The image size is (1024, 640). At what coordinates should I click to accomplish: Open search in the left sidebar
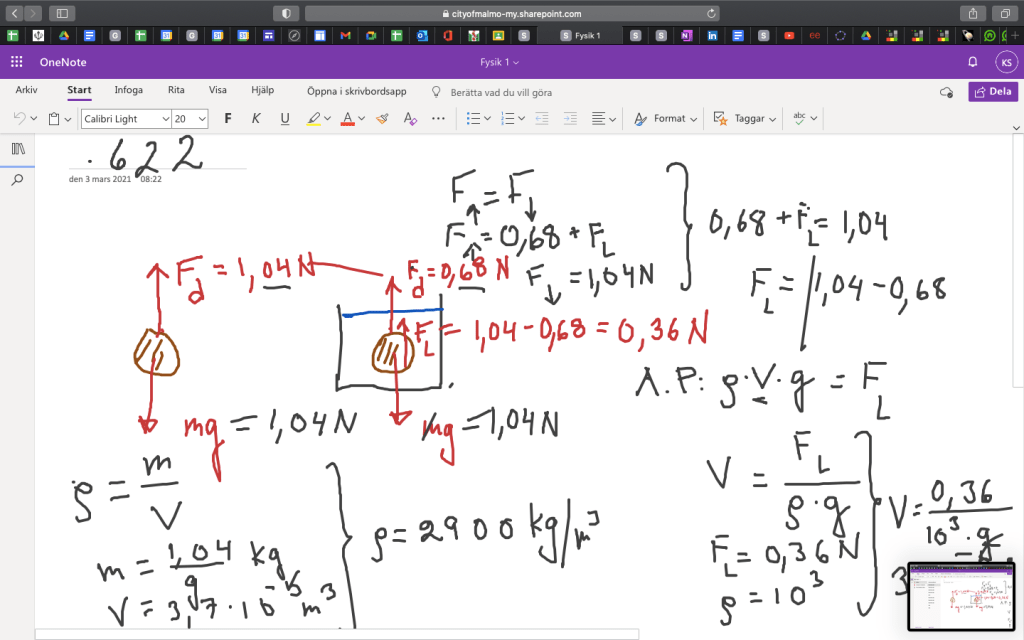(x=17, y=180)
